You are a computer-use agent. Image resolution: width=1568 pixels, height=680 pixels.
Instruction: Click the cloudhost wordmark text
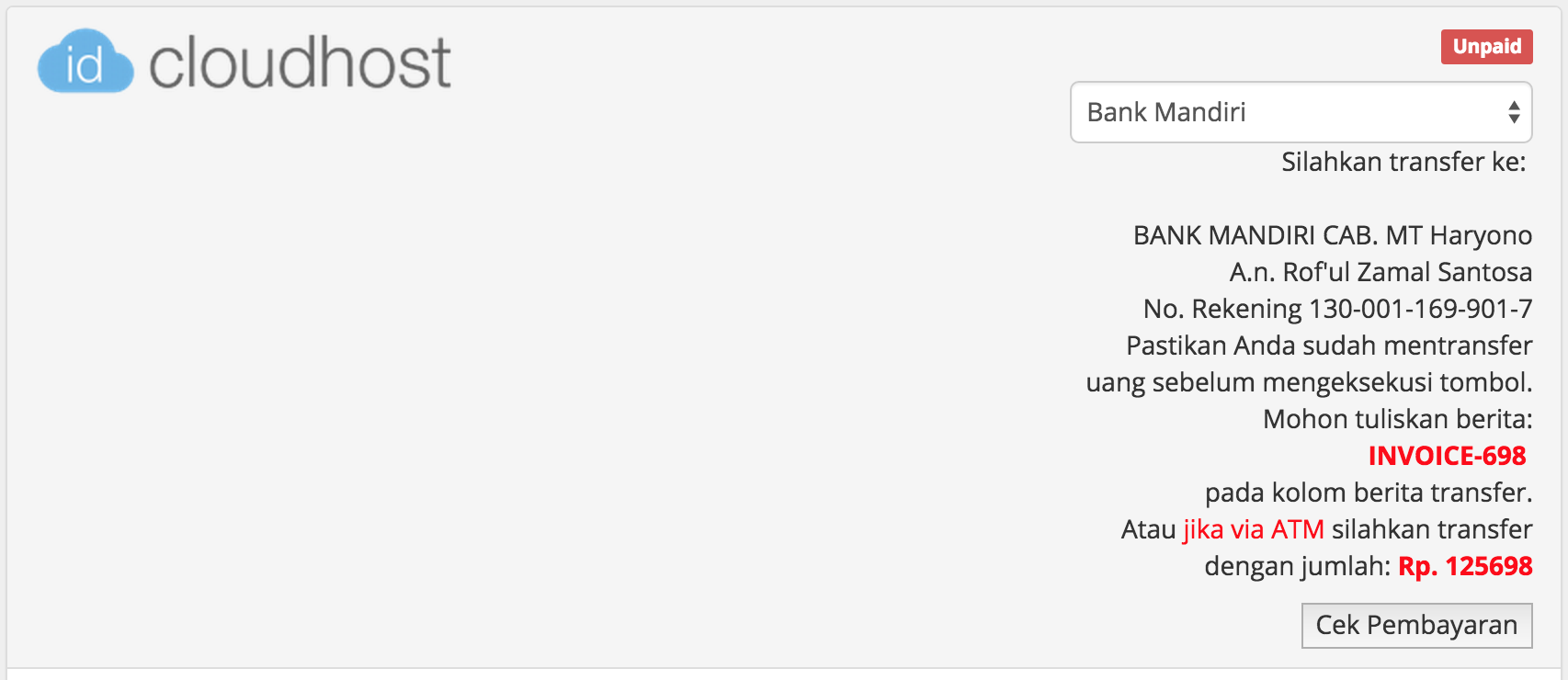(303, 60)
